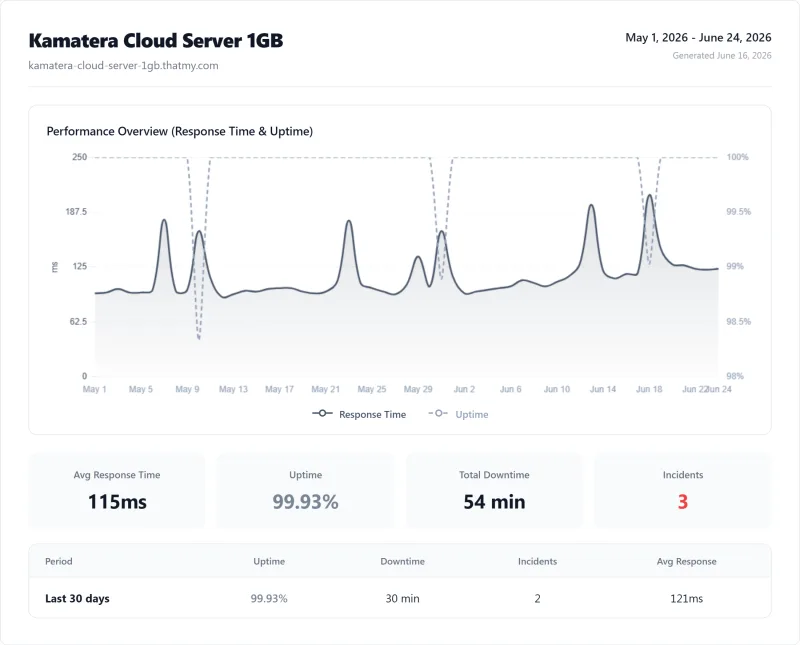Select the 30 min downtime cell
This screenshot has width=800, height=645.
(x=402, y=598)
